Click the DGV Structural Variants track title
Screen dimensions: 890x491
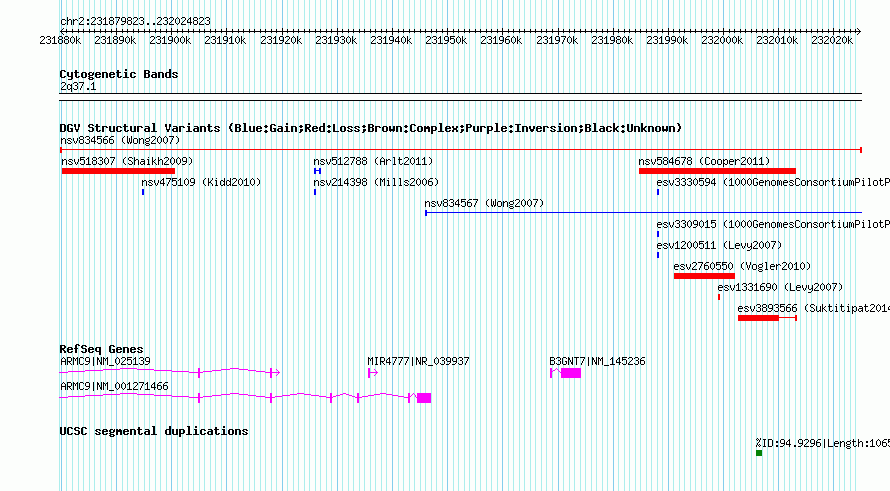(x=371, y=128)
